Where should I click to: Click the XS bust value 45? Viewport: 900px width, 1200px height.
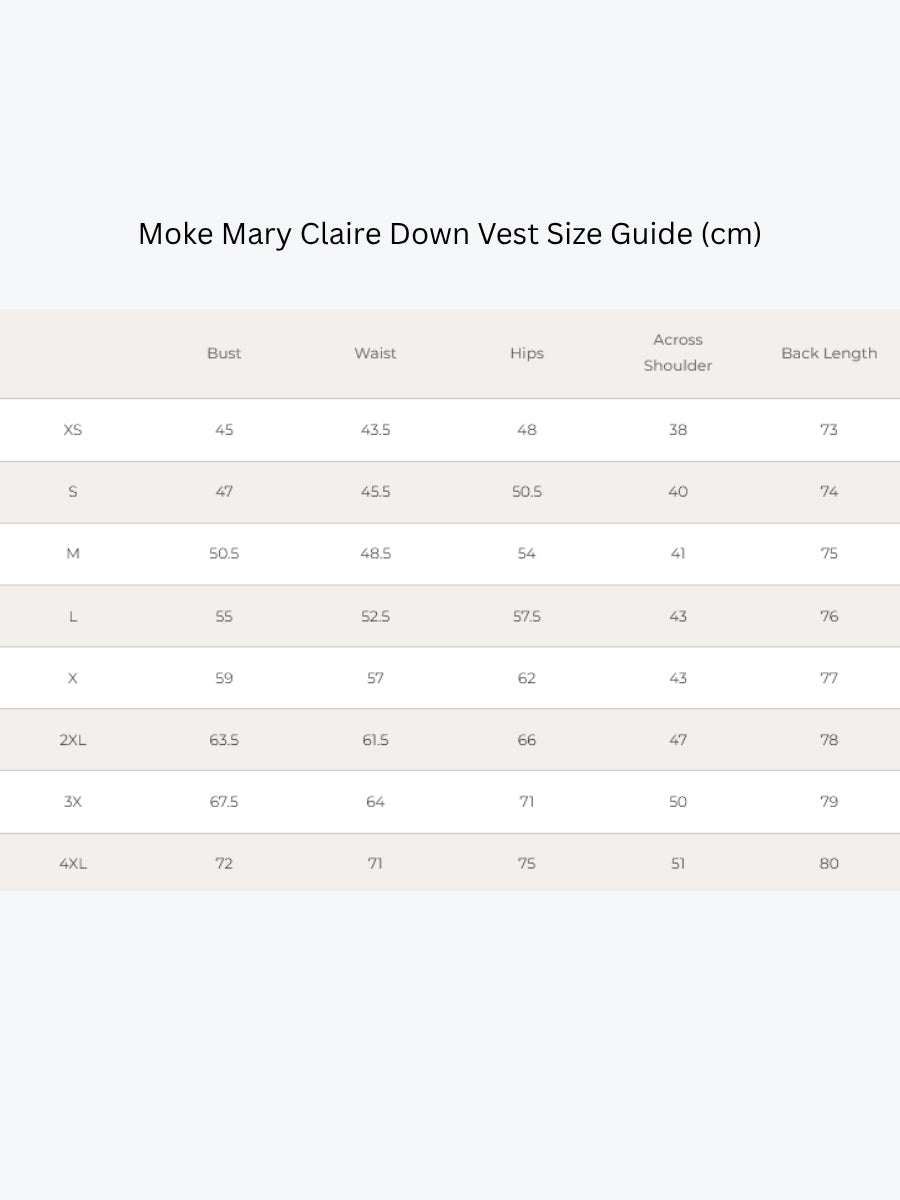(x=224, y=430)
